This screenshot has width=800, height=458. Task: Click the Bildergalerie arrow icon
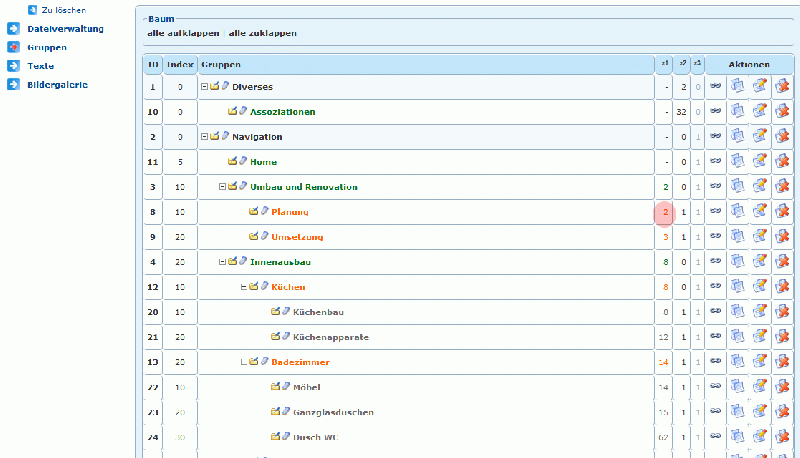(x=13, y=84)
